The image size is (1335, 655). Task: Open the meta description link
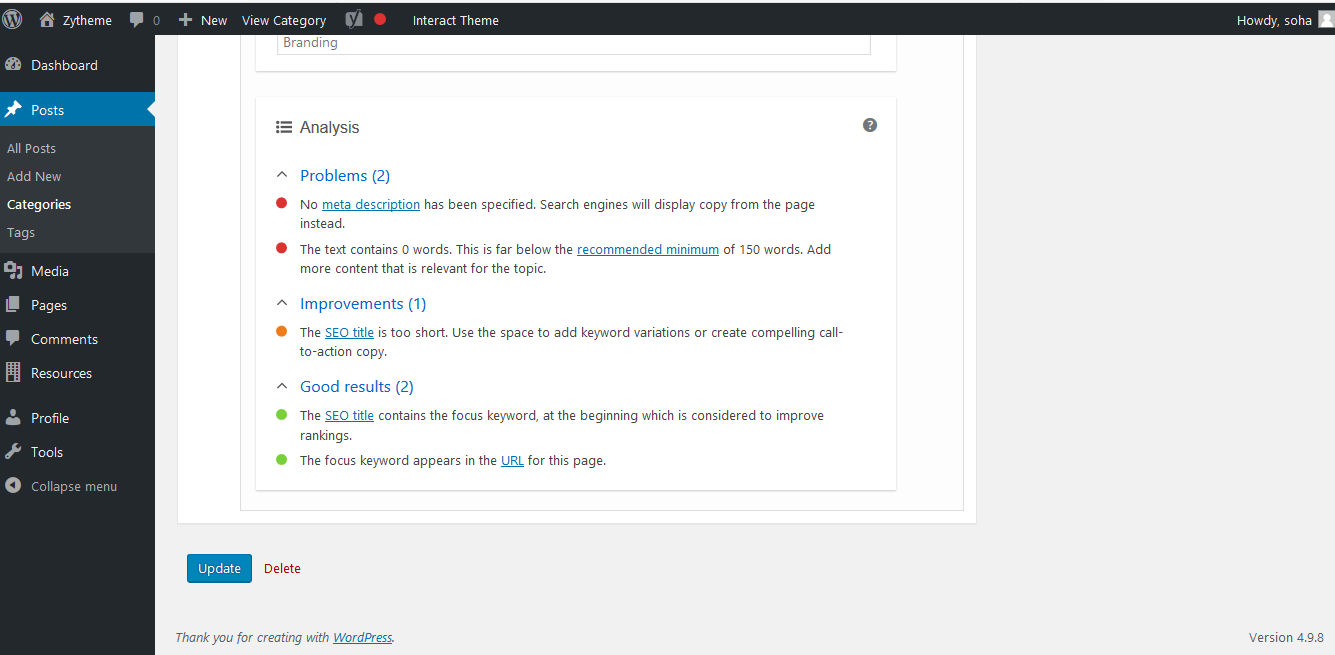[371, 204]
